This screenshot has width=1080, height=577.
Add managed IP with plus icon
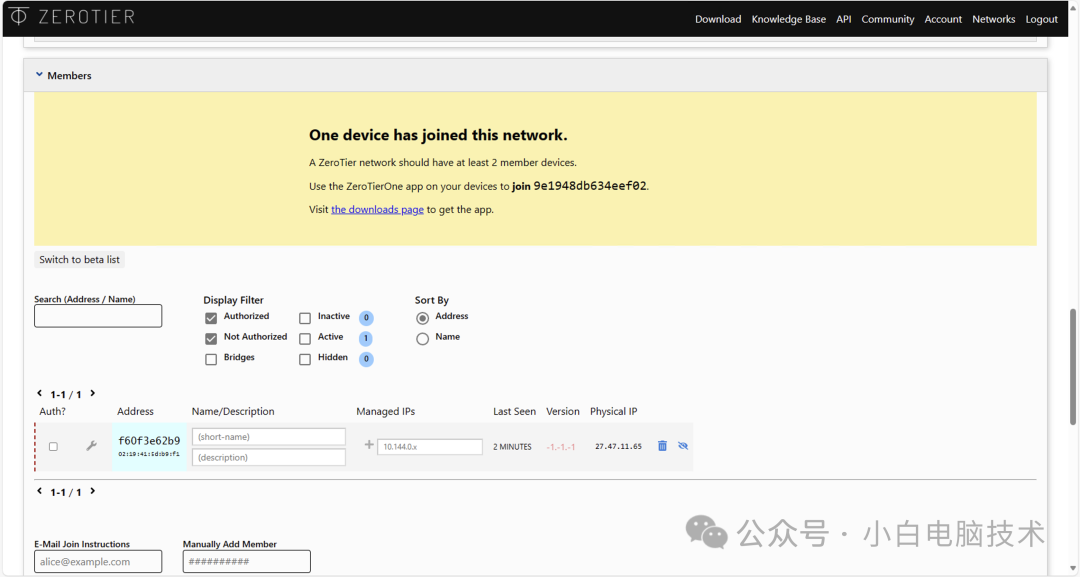[x=369, y=445]
